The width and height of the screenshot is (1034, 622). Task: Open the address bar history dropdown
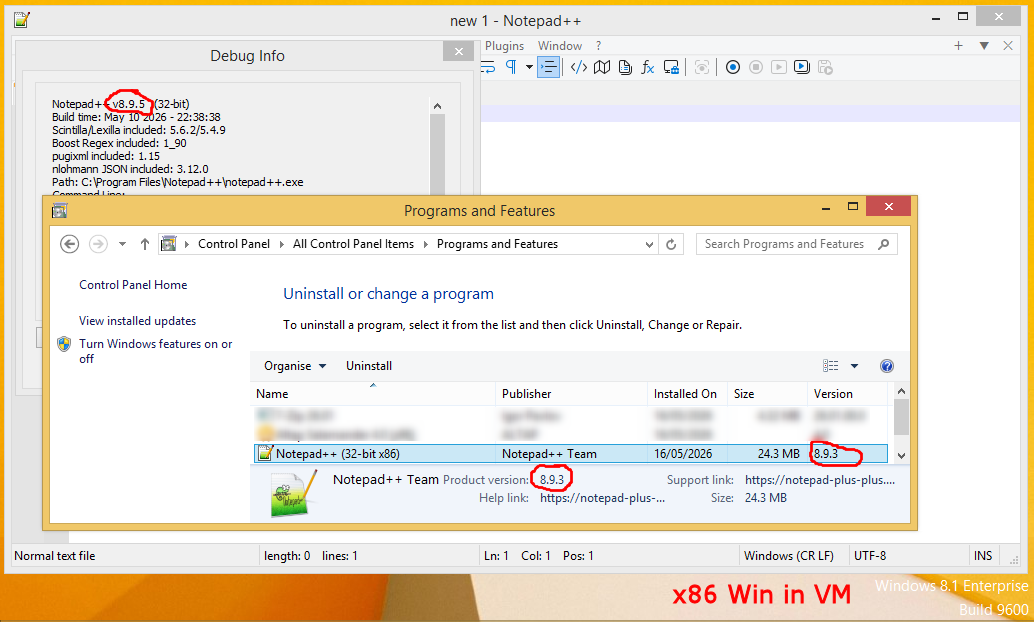650,244
